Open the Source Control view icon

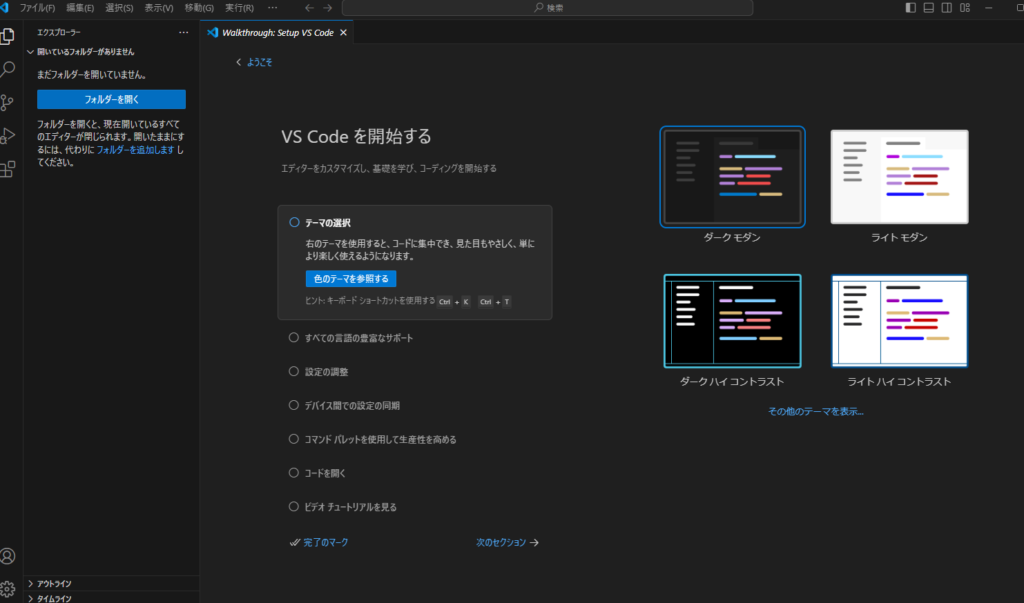point(8,102)
